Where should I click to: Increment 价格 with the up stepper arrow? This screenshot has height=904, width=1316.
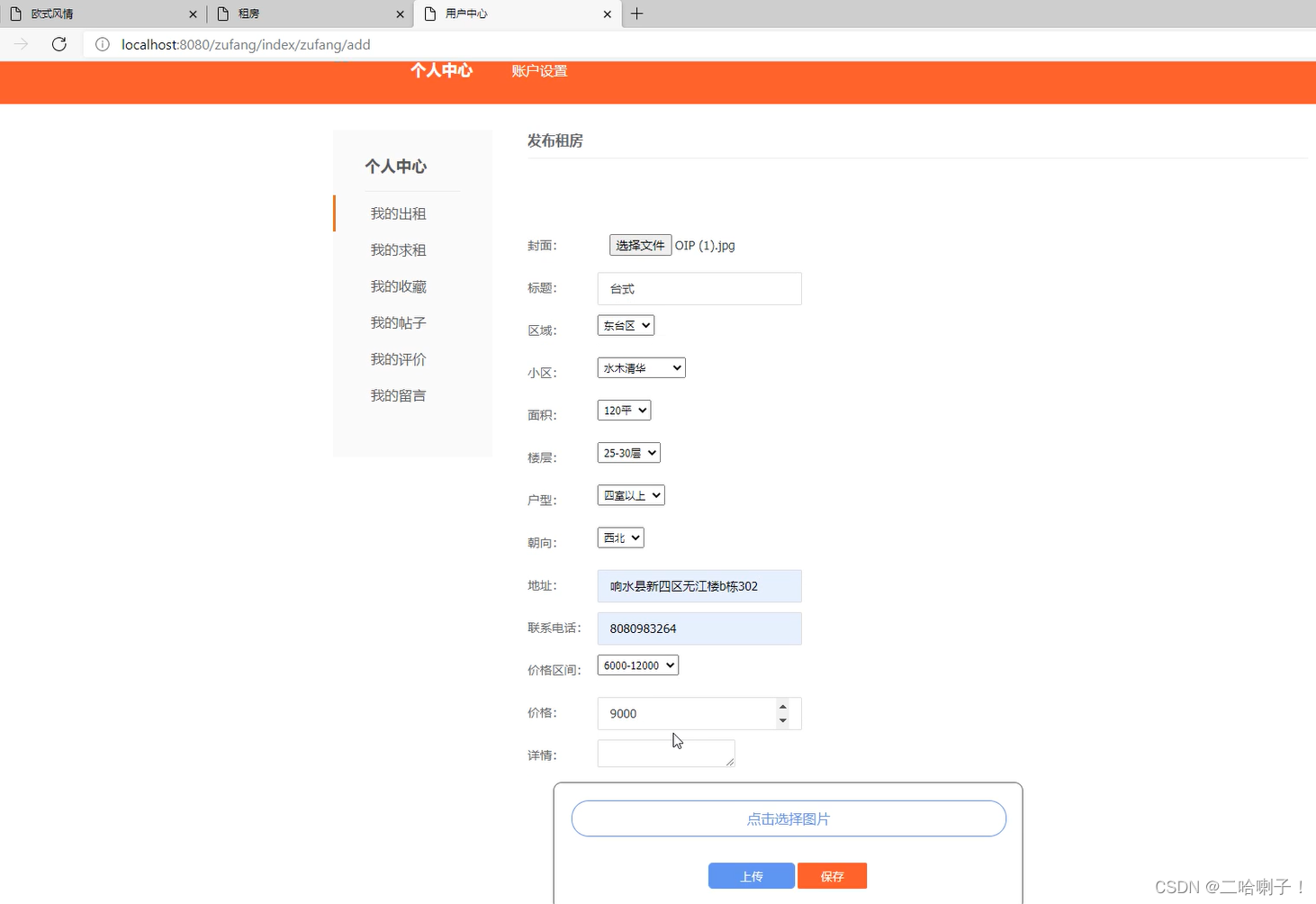tap(783, 707)
